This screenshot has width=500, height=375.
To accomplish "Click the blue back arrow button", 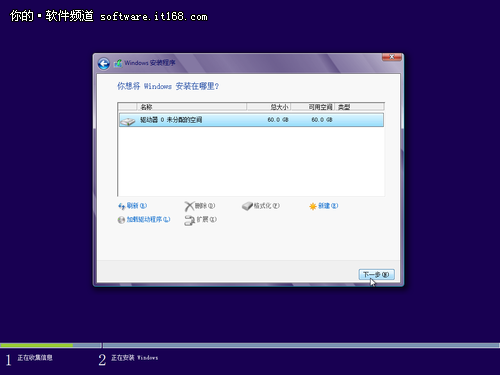I will [x=104, y=64].
